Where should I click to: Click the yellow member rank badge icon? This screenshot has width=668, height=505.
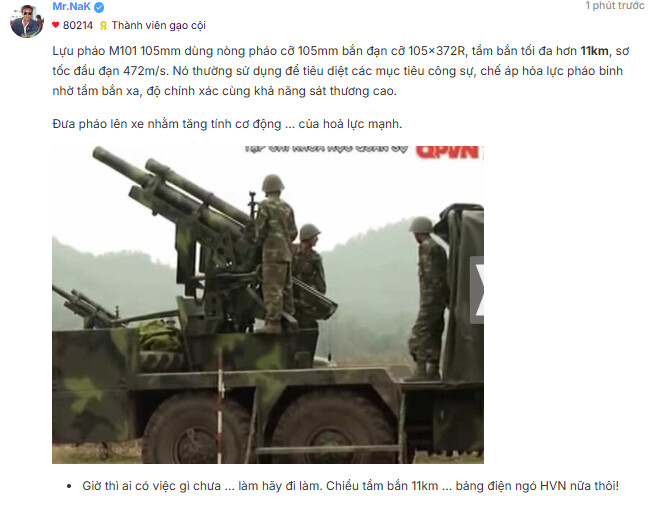coord(103,26)
